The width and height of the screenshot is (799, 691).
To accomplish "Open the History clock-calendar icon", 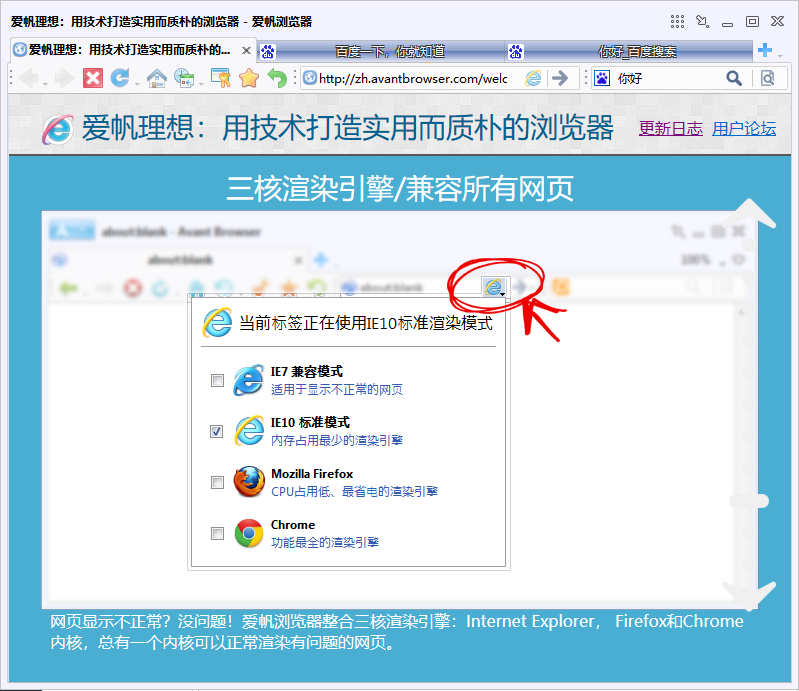I will [x=184, y=78].
